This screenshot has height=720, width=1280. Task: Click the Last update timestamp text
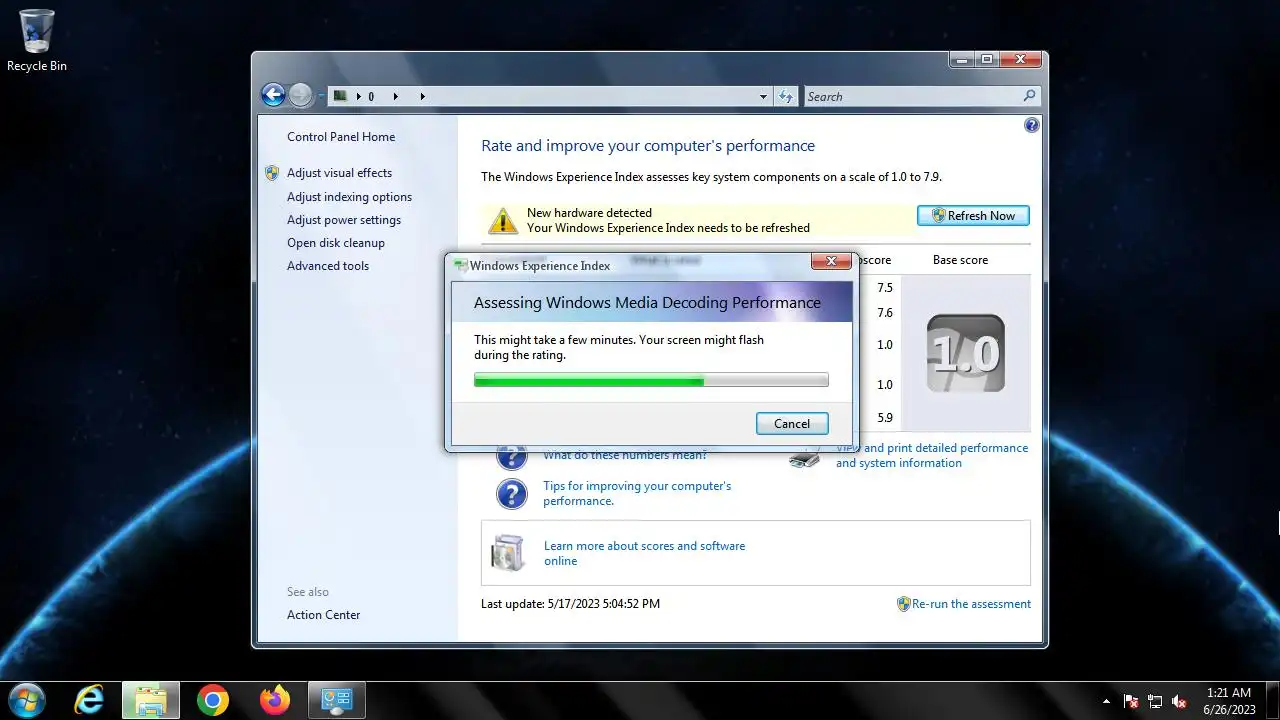570,604
